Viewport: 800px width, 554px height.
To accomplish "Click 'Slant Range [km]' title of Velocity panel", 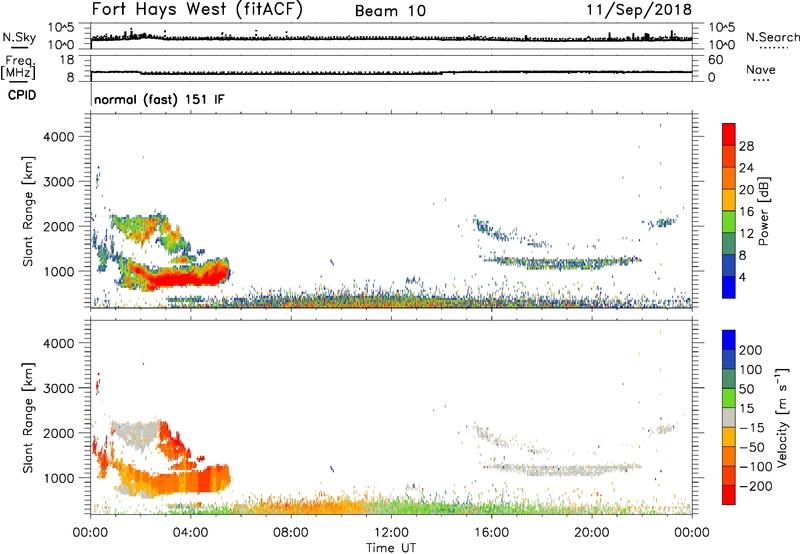I will pos(28,418).
